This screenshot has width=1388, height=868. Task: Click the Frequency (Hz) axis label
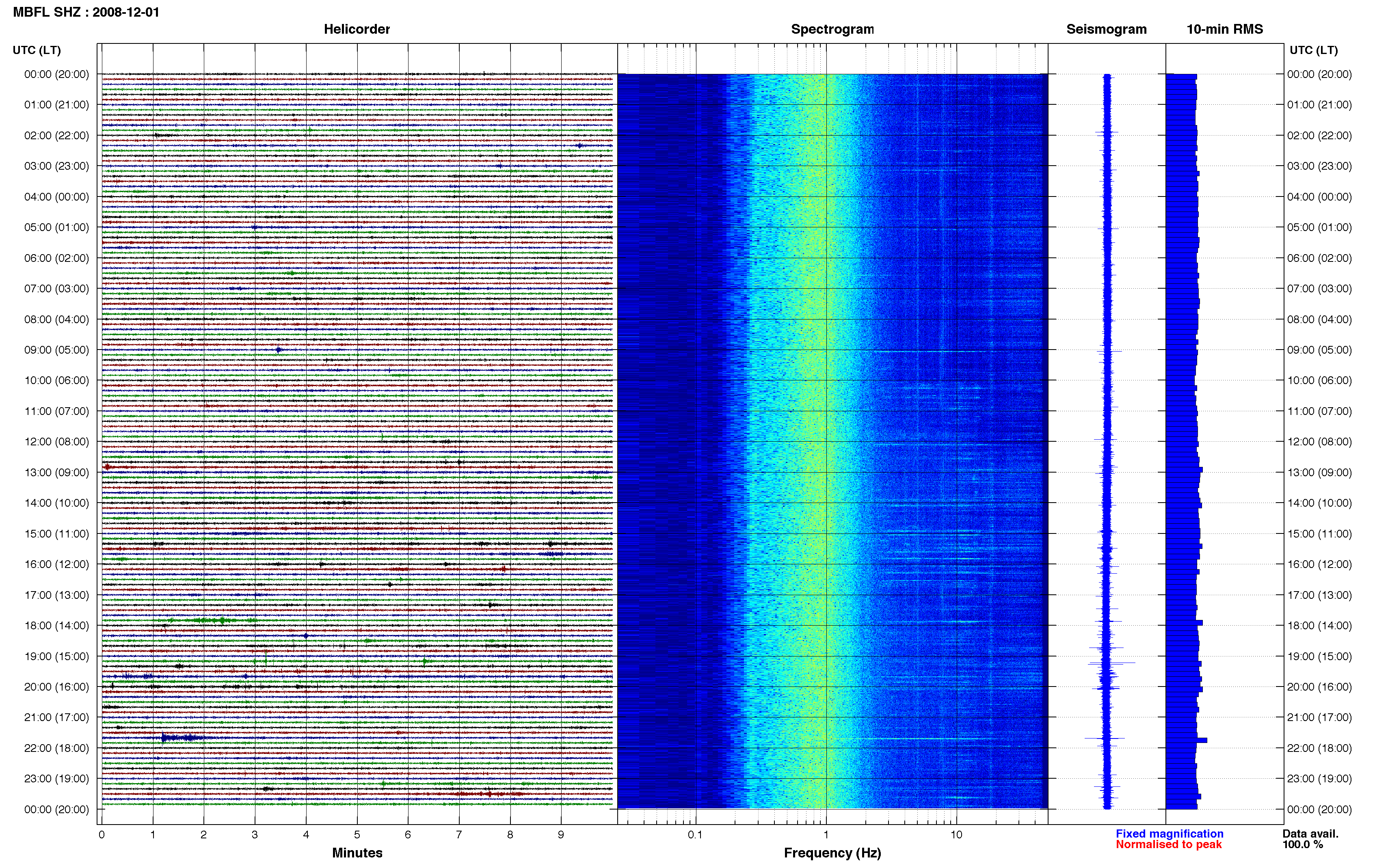click(832, 853)
